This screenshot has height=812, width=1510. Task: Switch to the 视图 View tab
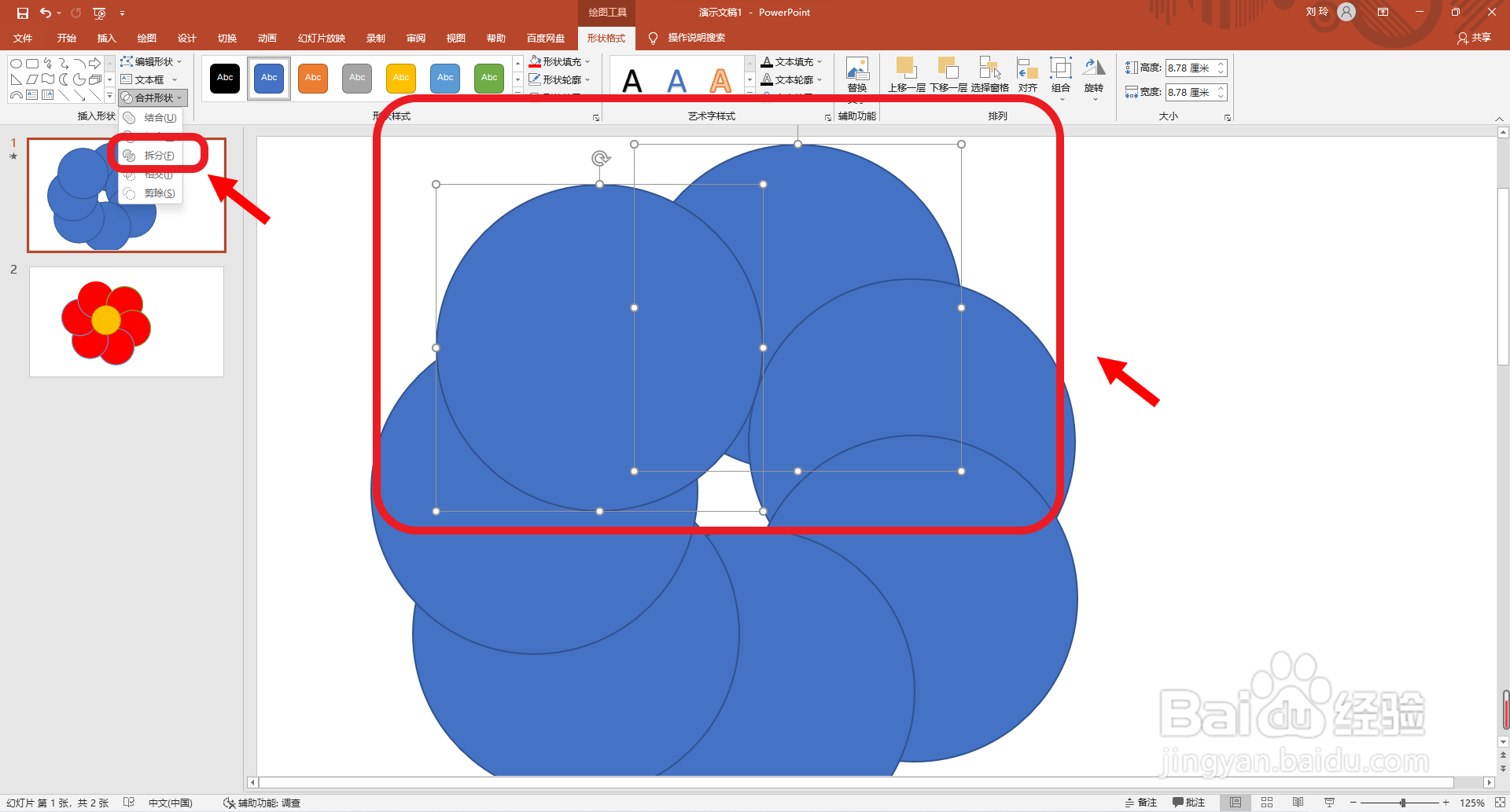pyautogui.click(x=455, y=38)
